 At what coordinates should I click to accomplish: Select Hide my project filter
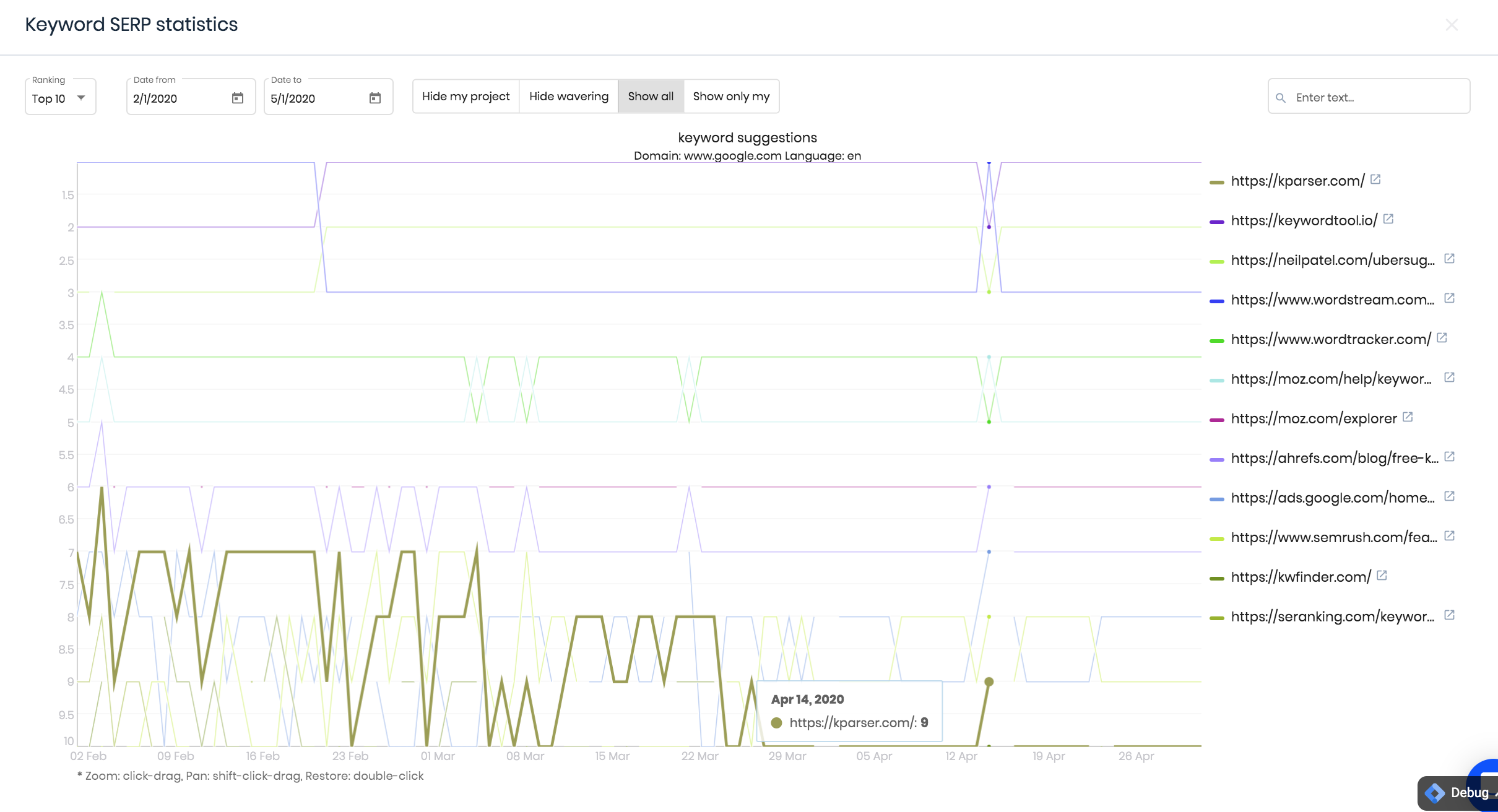466,97
